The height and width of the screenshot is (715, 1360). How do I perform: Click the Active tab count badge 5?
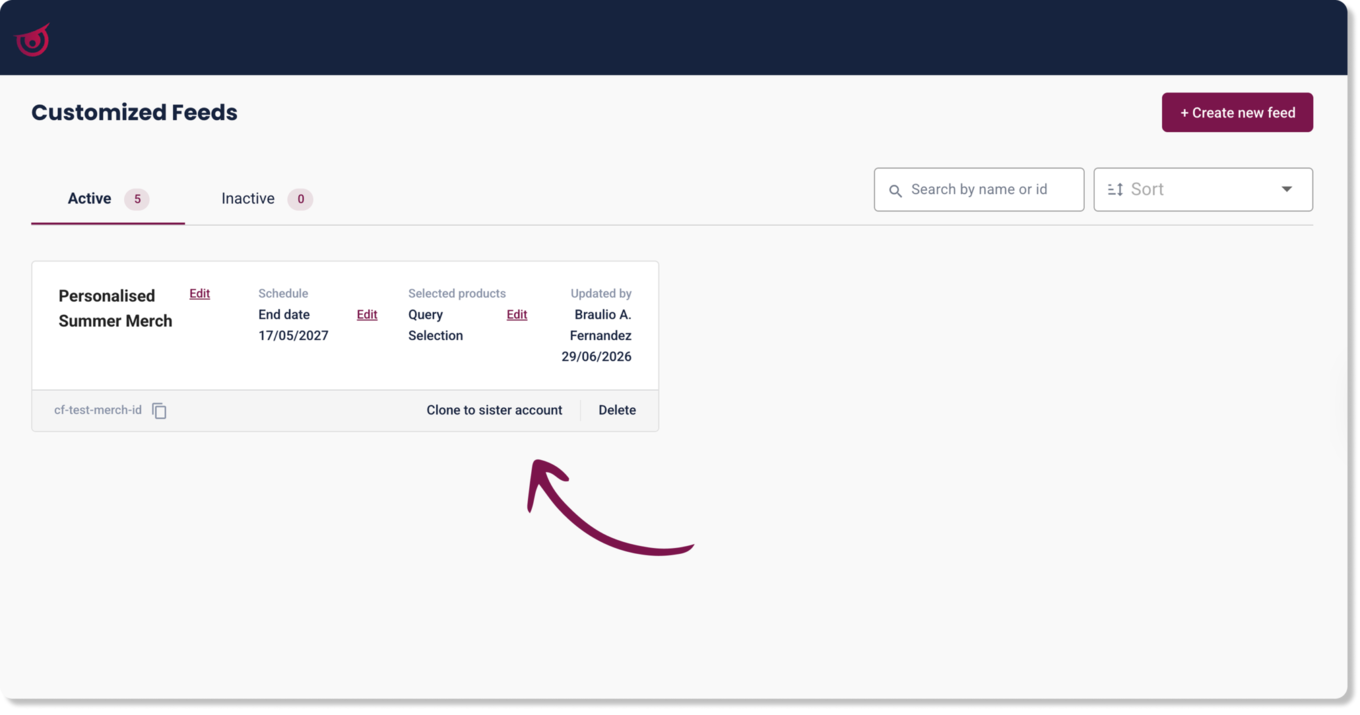click(x=137, y=199)
